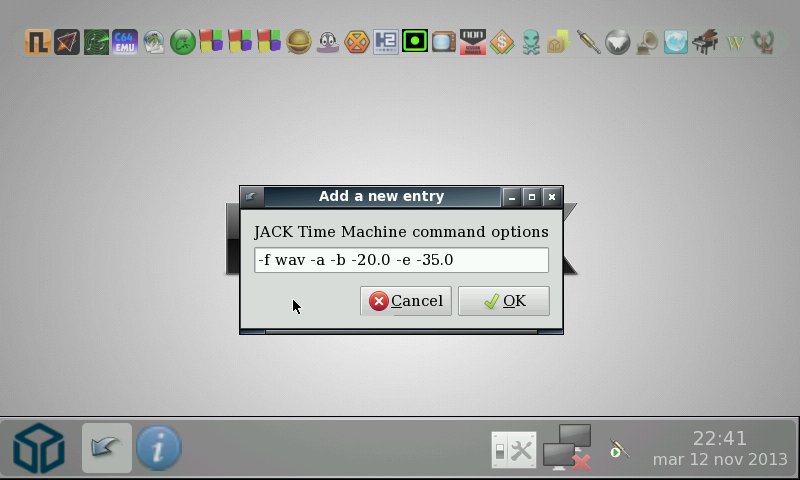Click the date 'mar 12 nov 2013'
Screen dimensions: 800x480
tap(720, 460)
